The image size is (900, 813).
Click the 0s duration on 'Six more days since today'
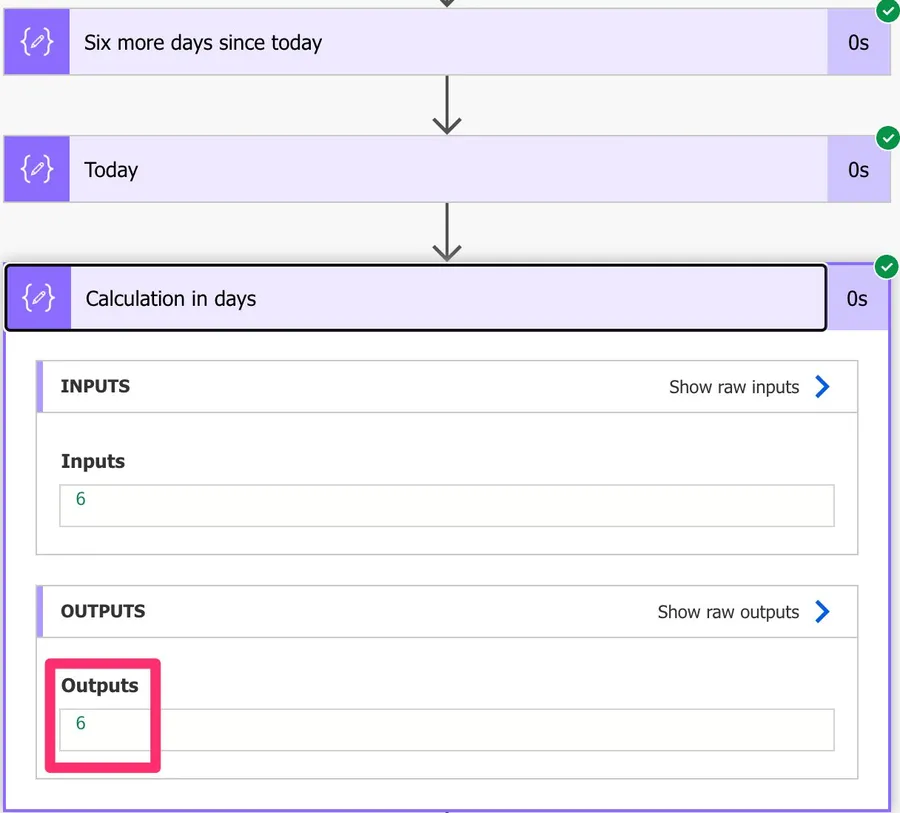coord(858,43)
